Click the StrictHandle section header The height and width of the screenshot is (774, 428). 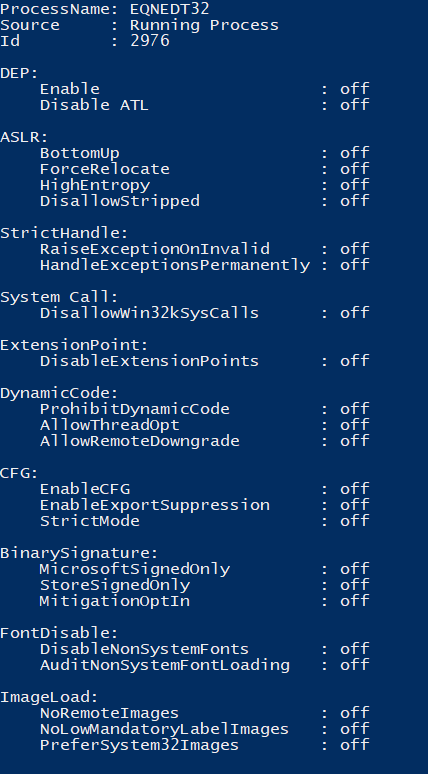tap(64, 233)
